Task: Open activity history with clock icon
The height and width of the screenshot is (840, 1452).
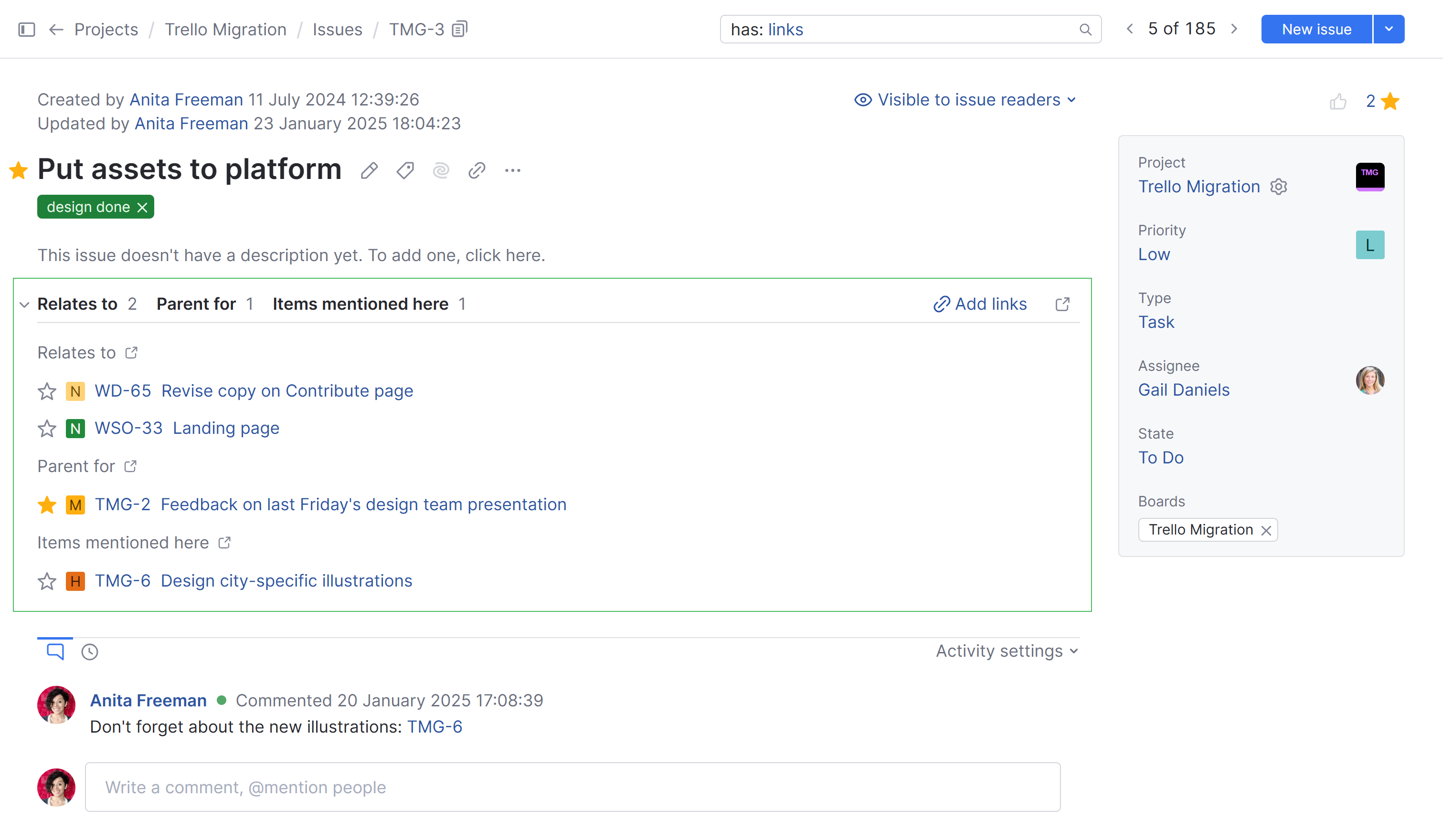Action: tap(89, 651)
